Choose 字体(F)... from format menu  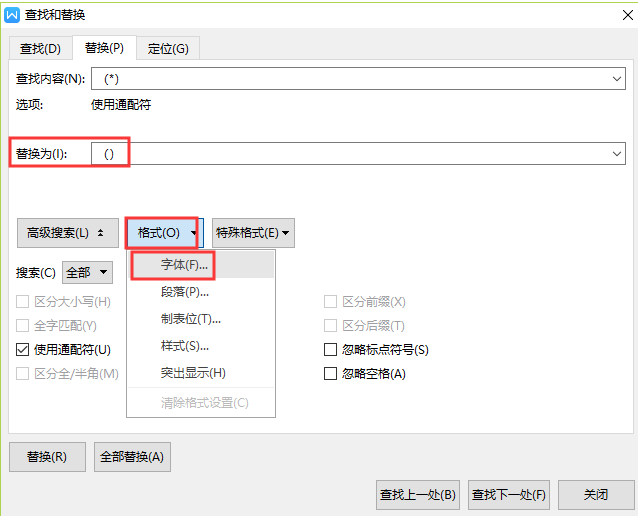coord(201,265)
